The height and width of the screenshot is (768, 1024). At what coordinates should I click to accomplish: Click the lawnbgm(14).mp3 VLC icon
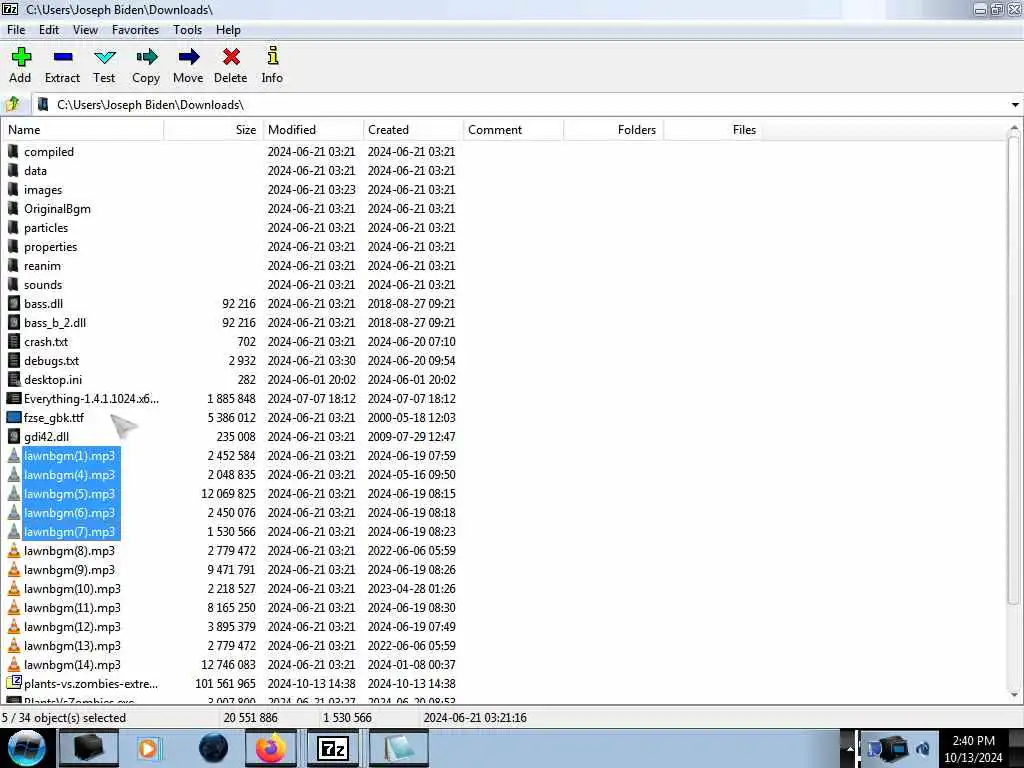(14, 664)
